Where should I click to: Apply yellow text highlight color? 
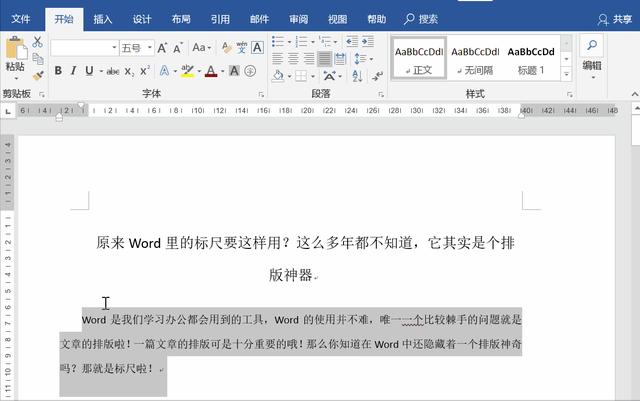(x=187, y=71)
